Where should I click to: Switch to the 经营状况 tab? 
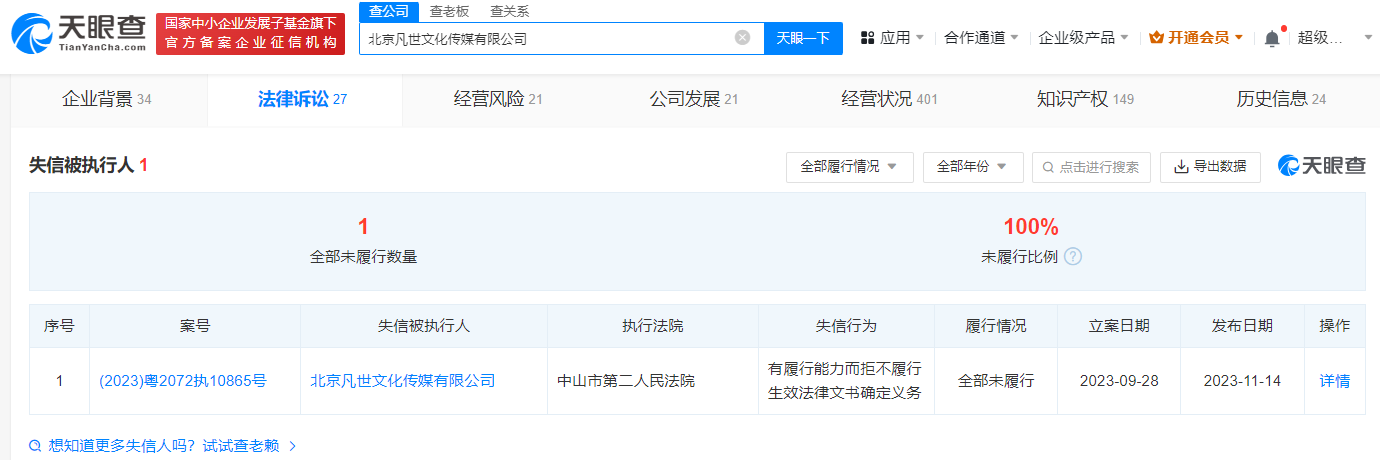[x=890, y=99]
